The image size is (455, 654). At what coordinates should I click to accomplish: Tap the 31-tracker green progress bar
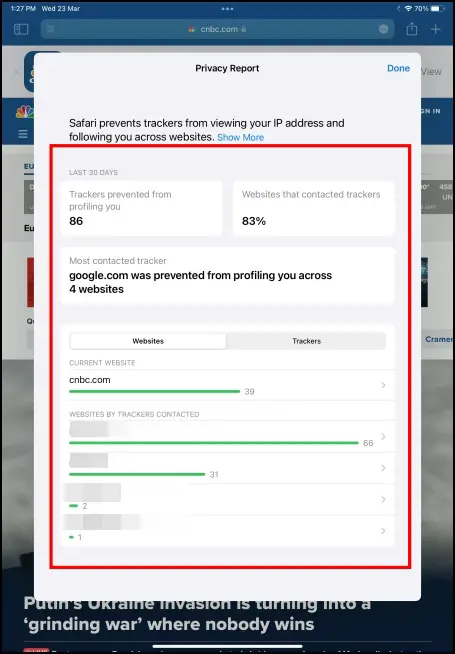point(137,474)
